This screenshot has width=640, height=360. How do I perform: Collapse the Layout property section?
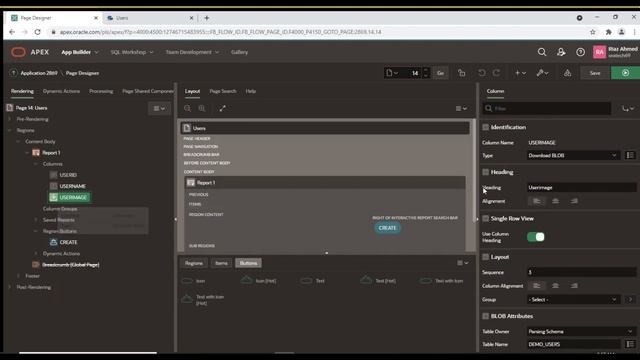485,257
